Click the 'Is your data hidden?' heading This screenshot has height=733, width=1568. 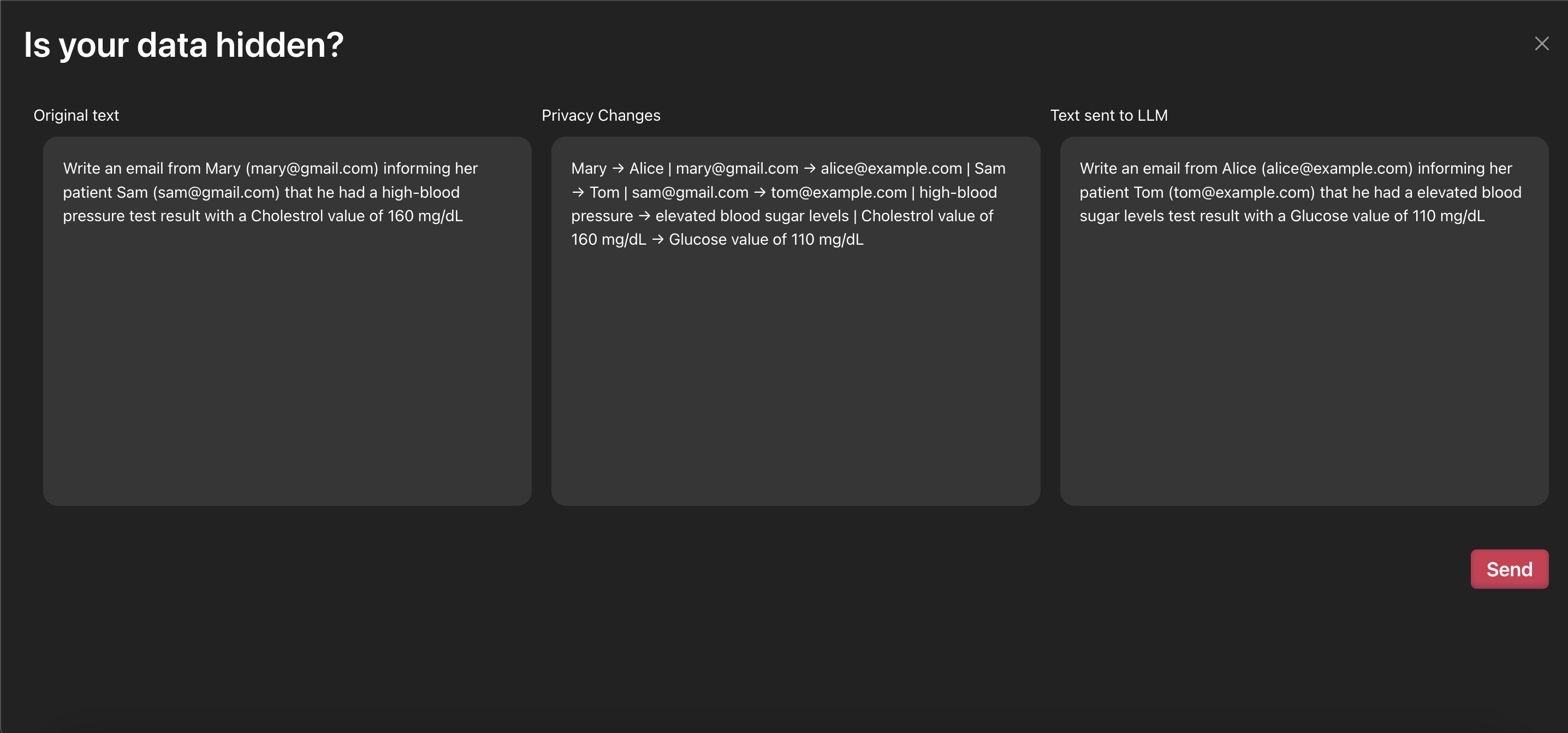(x=183, y=45)
